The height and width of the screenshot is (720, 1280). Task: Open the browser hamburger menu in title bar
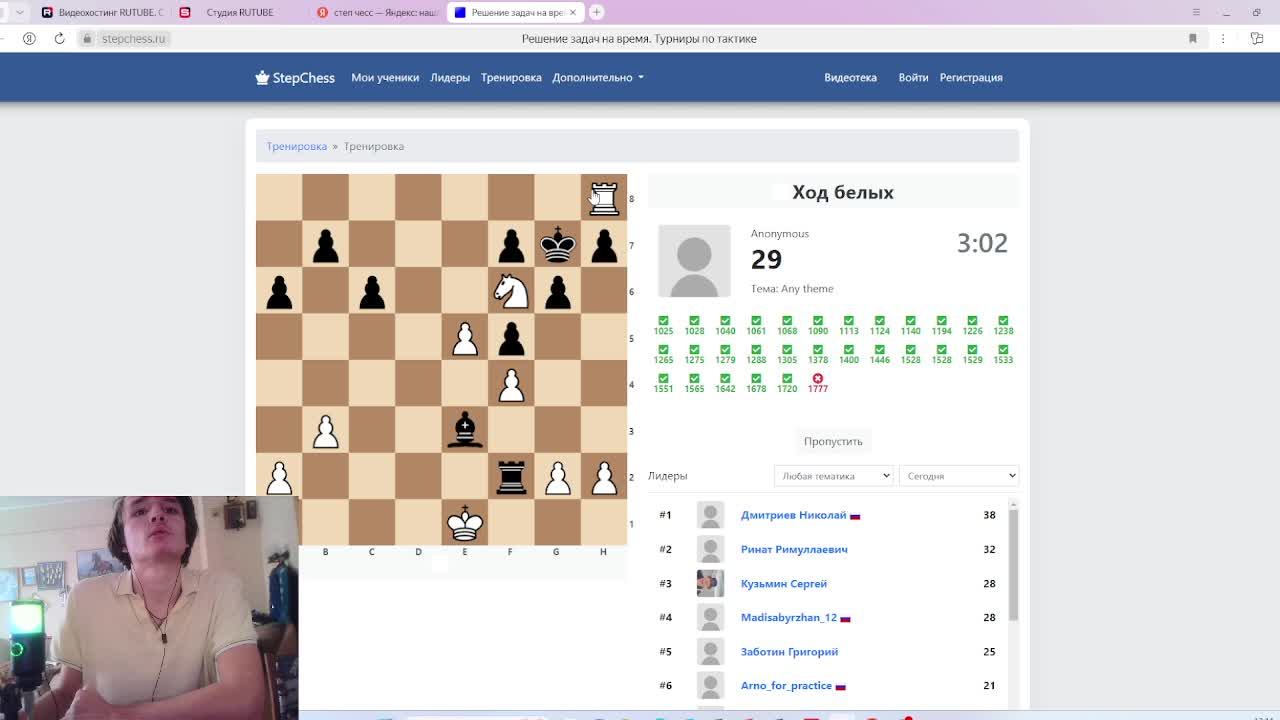tap(1196, 12)
